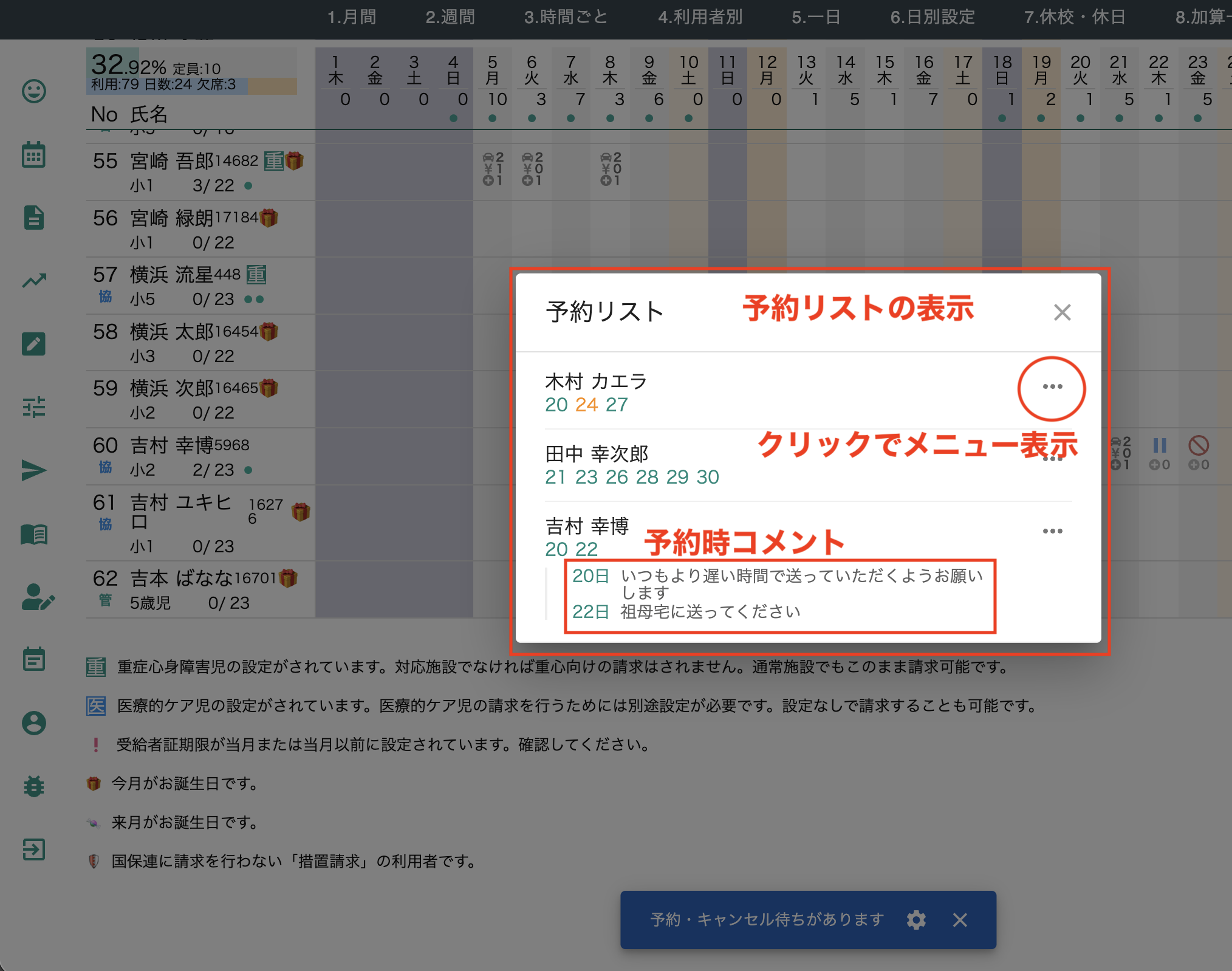
Task: Click the 予約・キャンセル待ちがあります notification
Action: click(x=767, y=920)
